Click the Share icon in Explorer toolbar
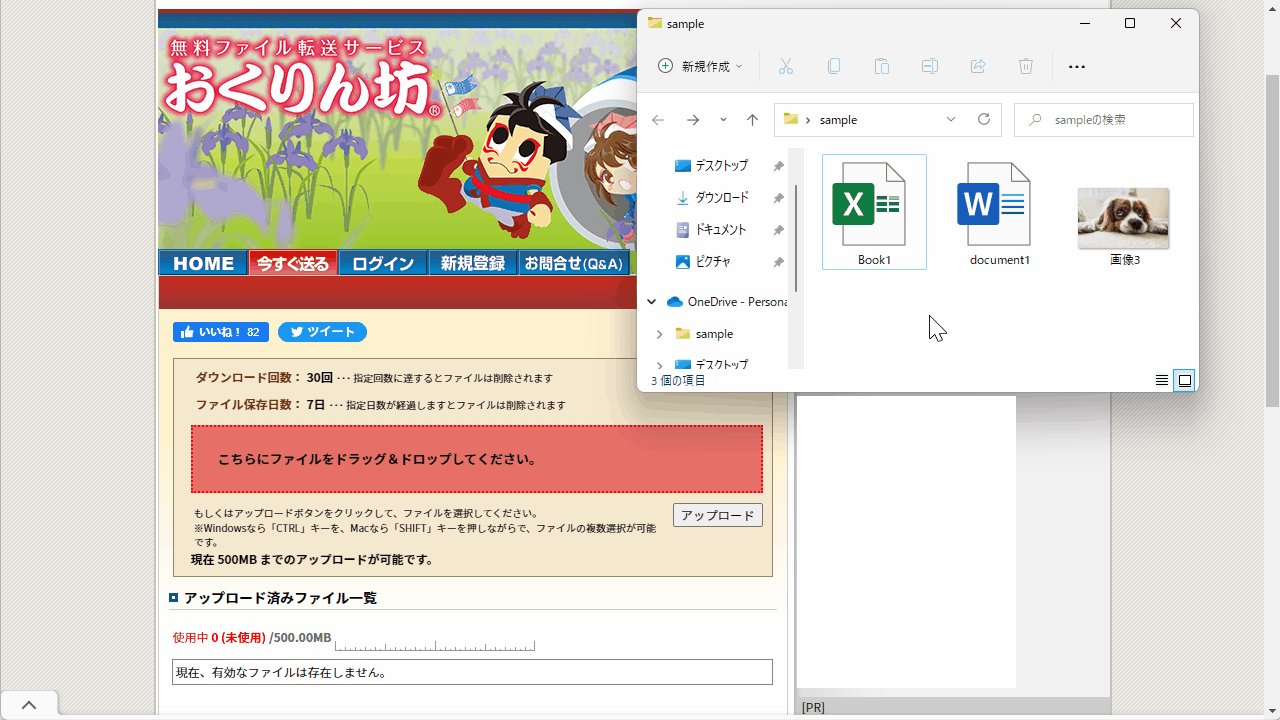The height and width of the screenshot is (720, 1280). [978, 66]
